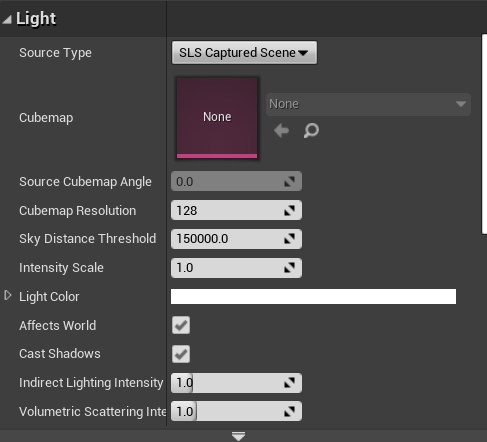
Task: Open the Light Color picker swatch
Action: pos(313,296)
